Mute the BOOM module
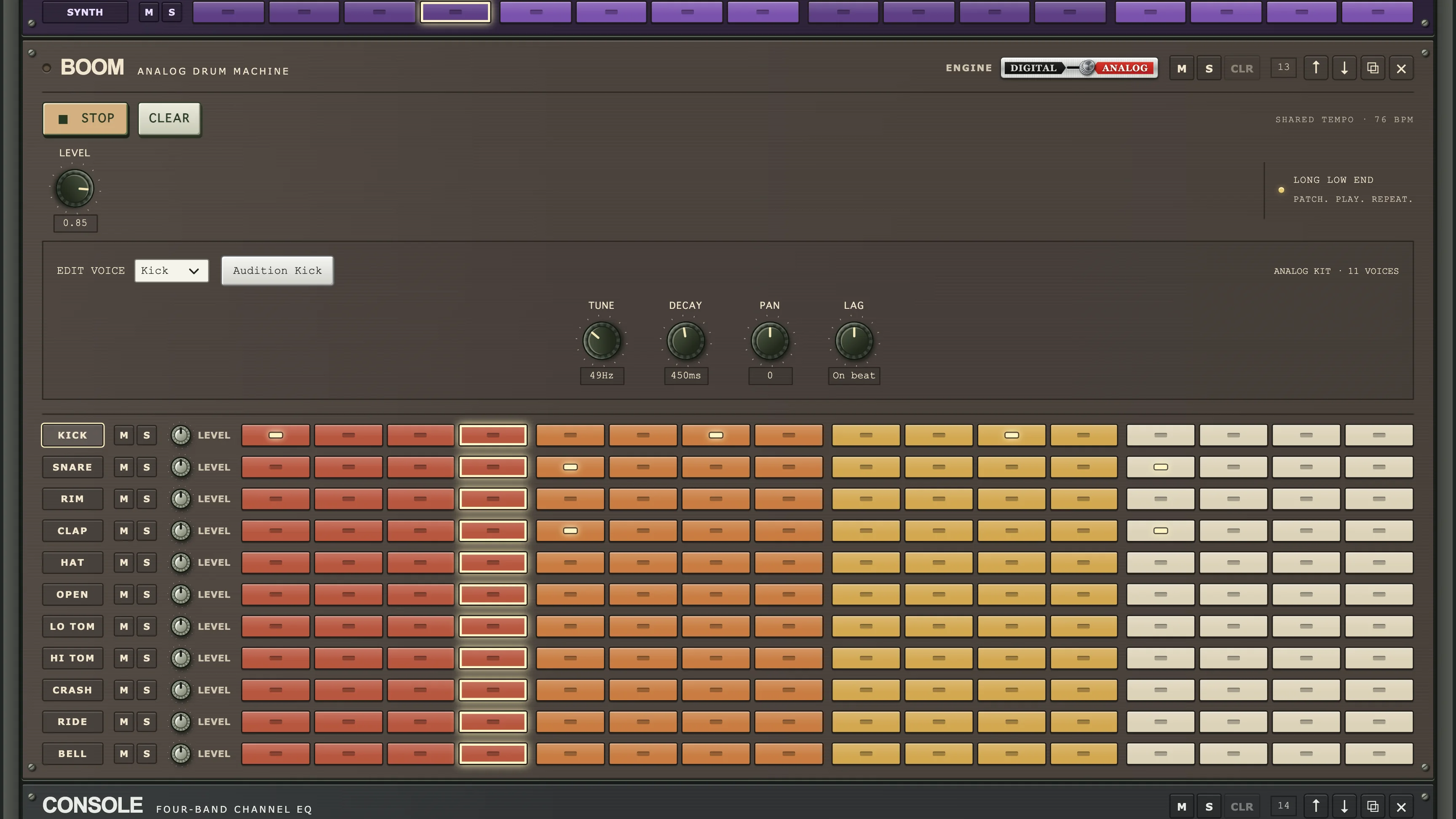Image resolution: width=1456 pixels, height=819 pixels. click(x=1181, y=68)
